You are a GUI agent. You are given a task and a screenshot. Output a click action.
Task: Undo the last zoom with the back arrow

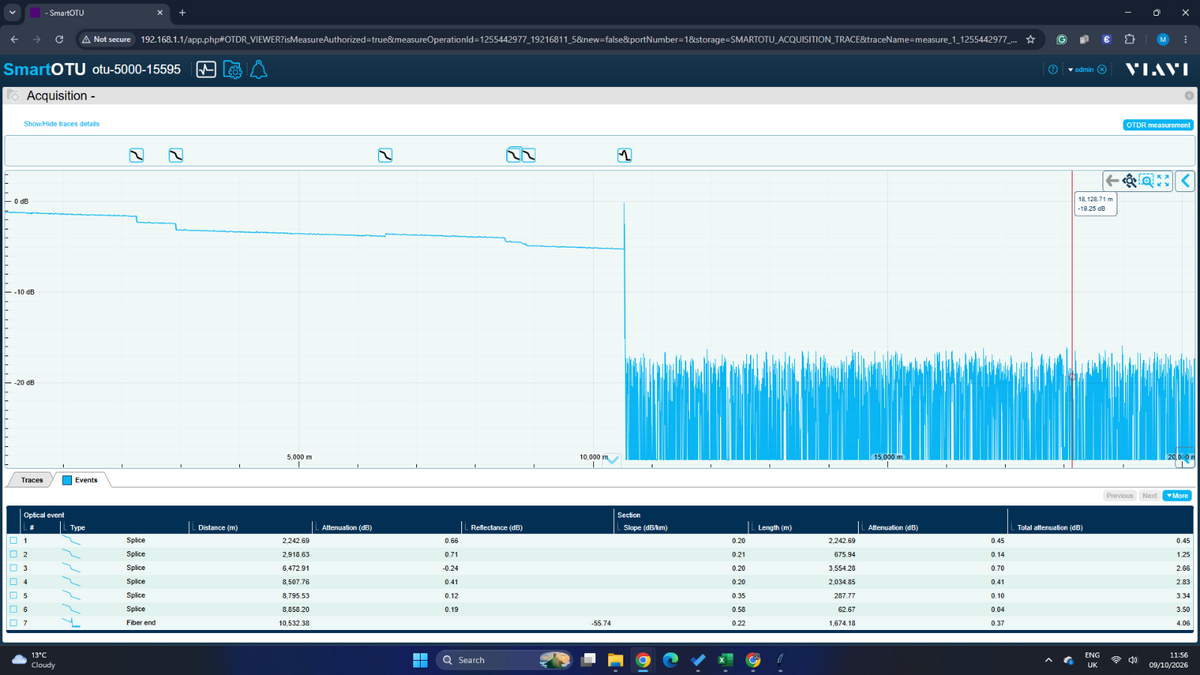(x=1112, y=181)
